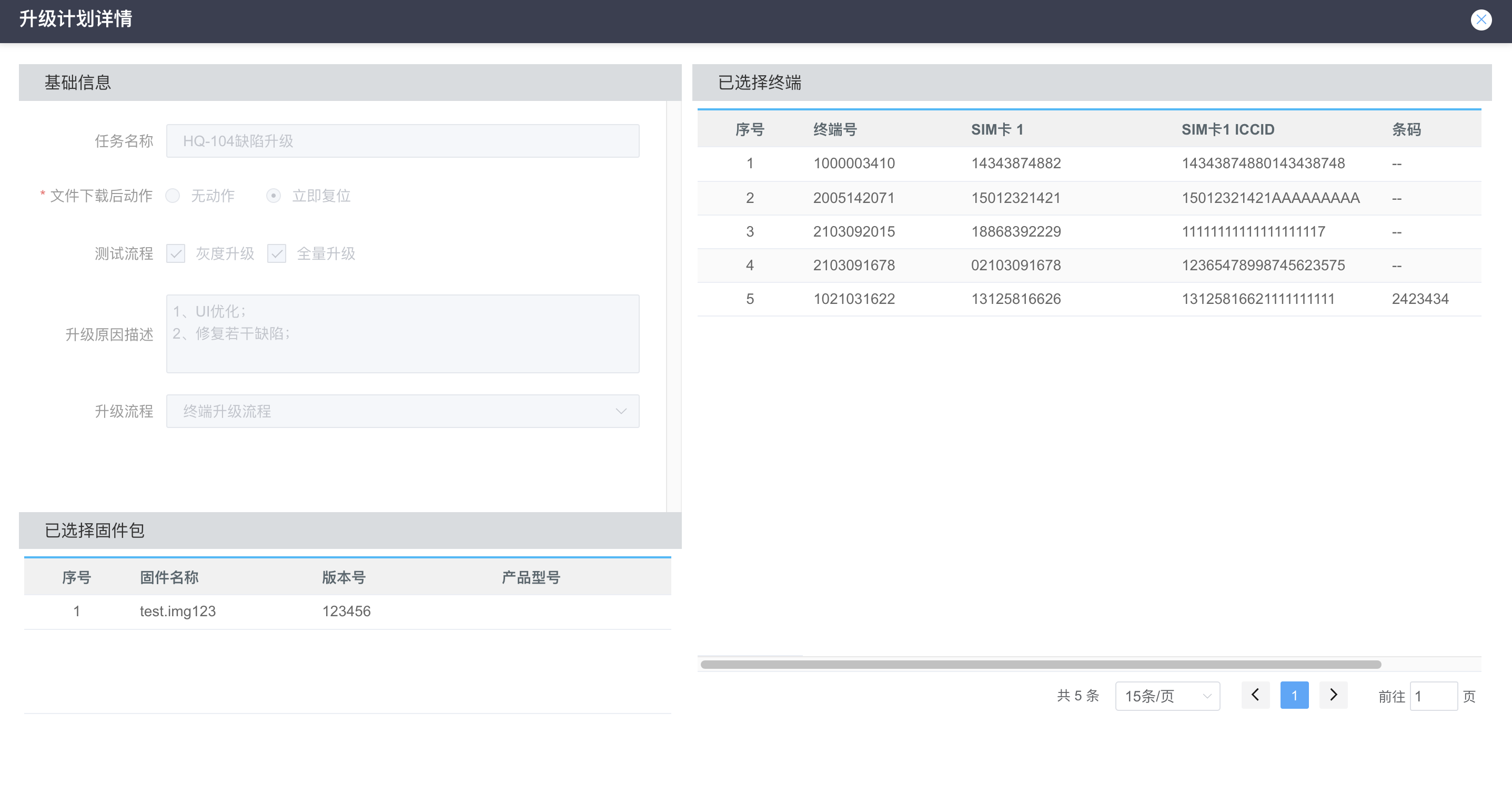Screen dimensions: 1512x795
Task: Click the 条码 column header
Action: [x=1406, y=130]
